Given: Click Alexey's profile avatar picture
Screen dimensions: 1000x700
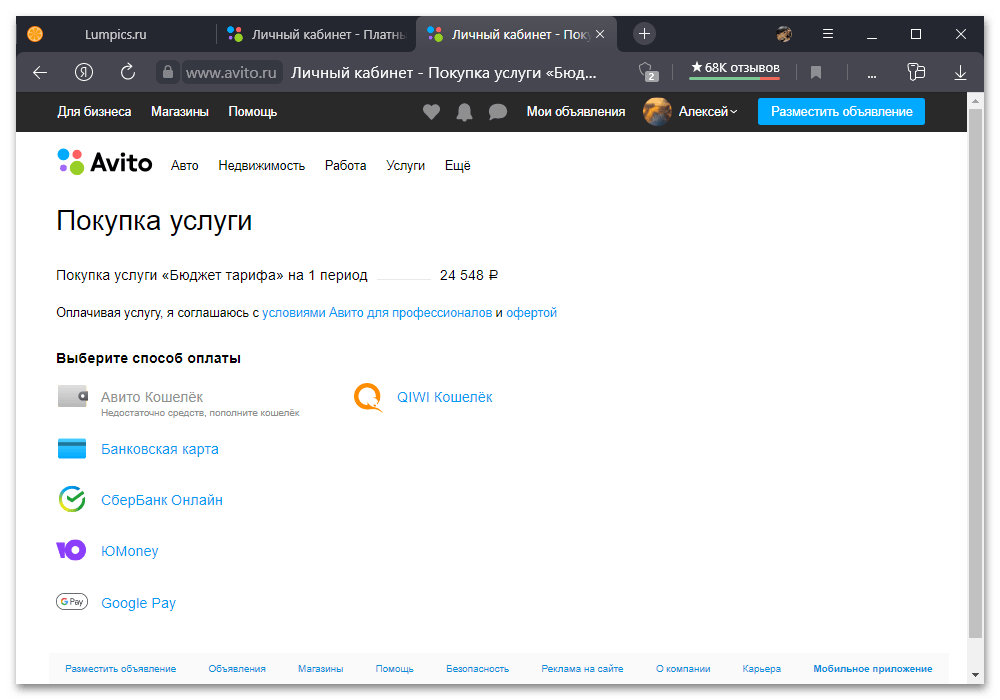Looking at the screenshot, I should [657, 112].
